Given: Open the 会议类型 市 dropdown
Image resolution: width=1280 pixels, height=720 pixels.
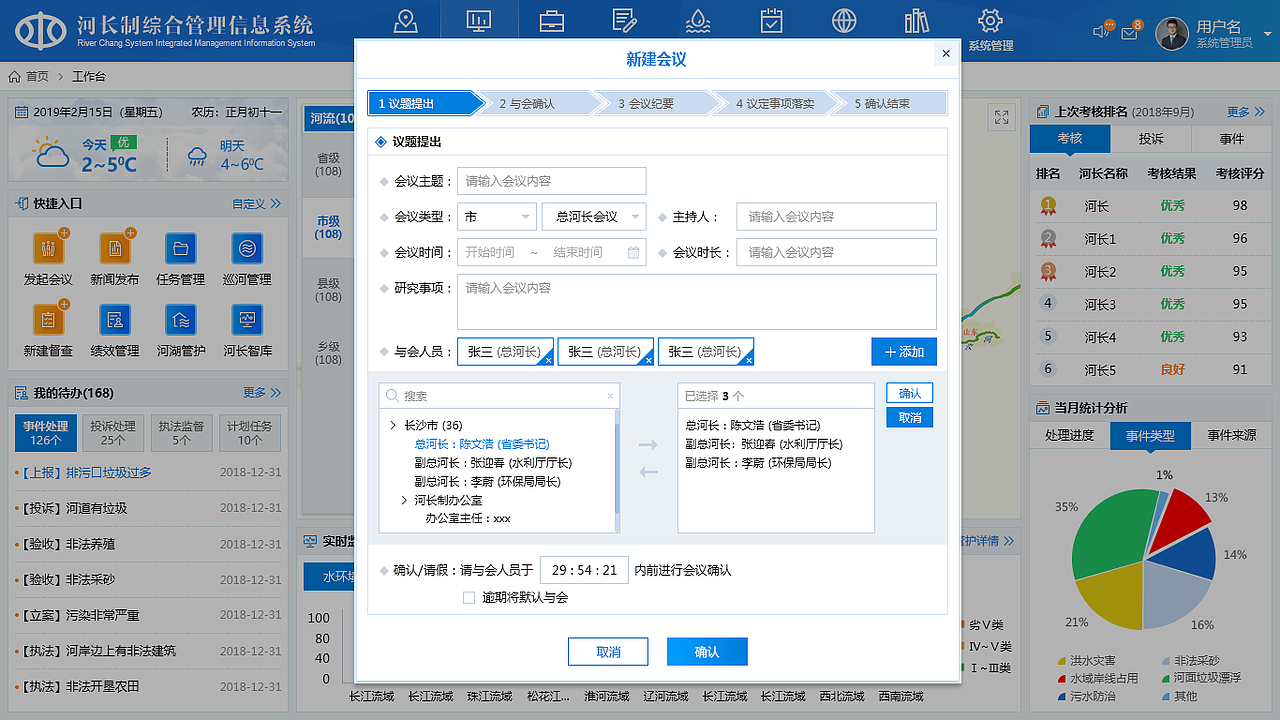Looking at the screenshot, I should pos(497,216).
